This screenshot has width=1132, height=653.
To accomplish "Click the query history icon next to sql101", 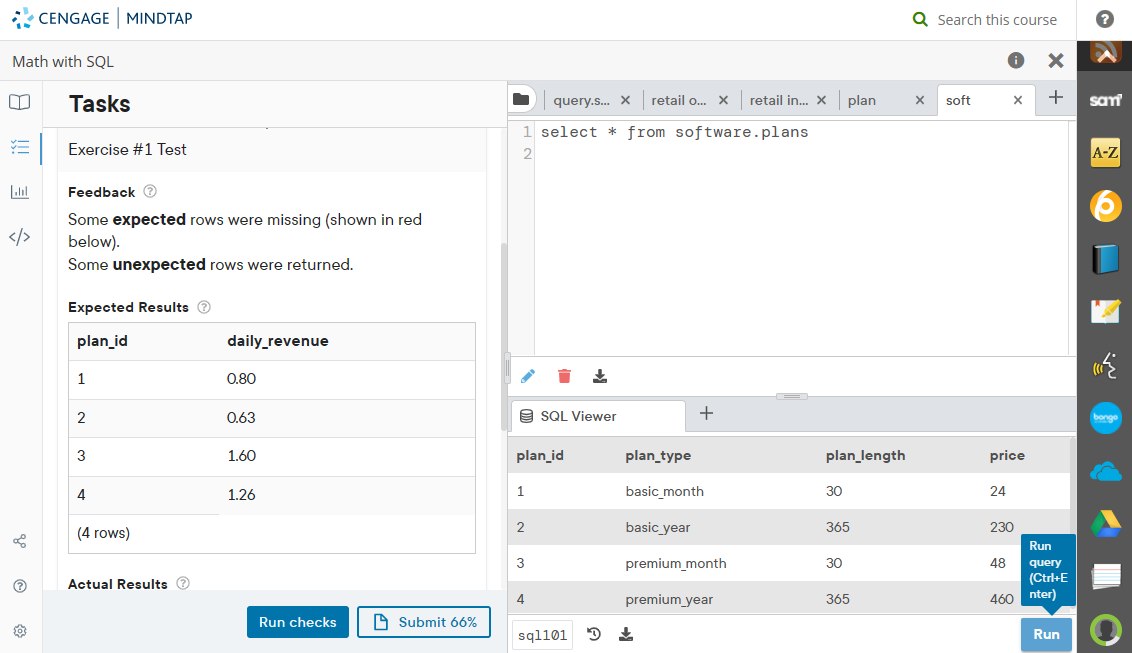I will (593, 633).
